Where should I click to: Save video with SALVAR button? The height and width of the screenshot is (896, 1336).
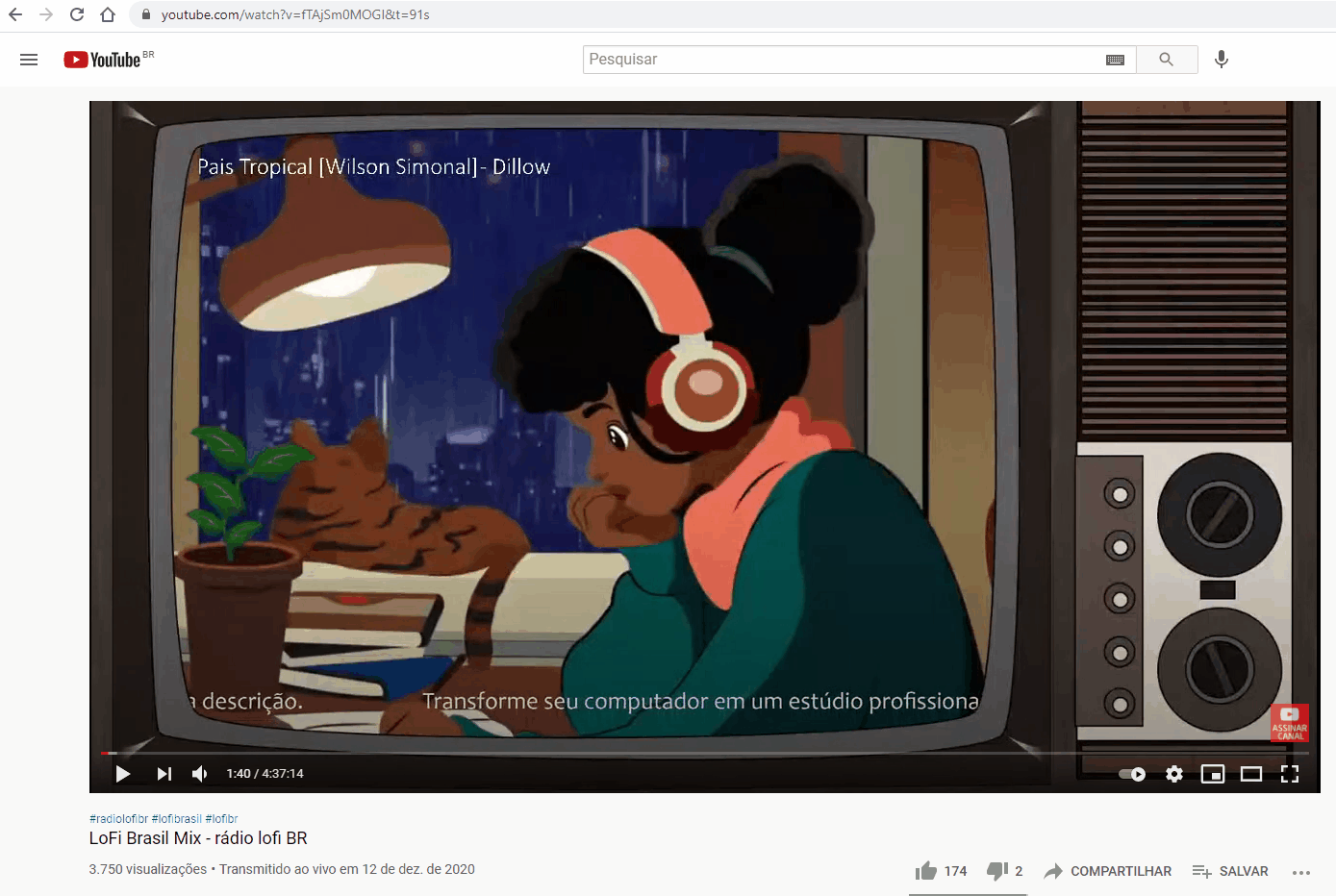pos(1230,871)
